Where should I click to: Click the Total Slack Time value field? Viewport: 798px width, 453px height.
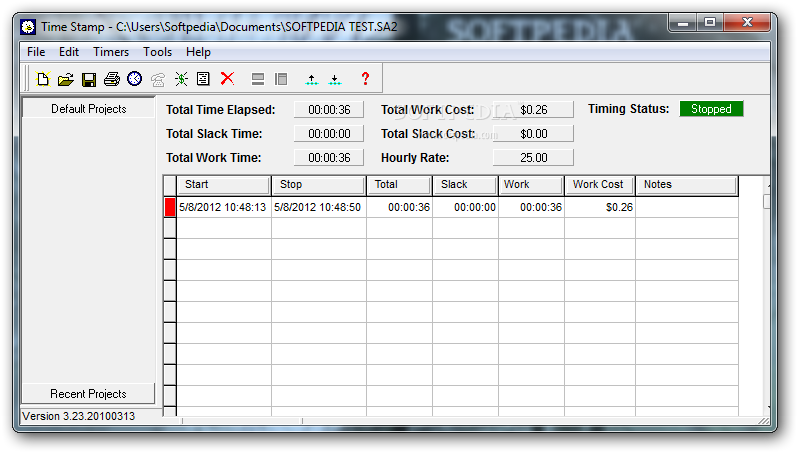tap(329, 133)
